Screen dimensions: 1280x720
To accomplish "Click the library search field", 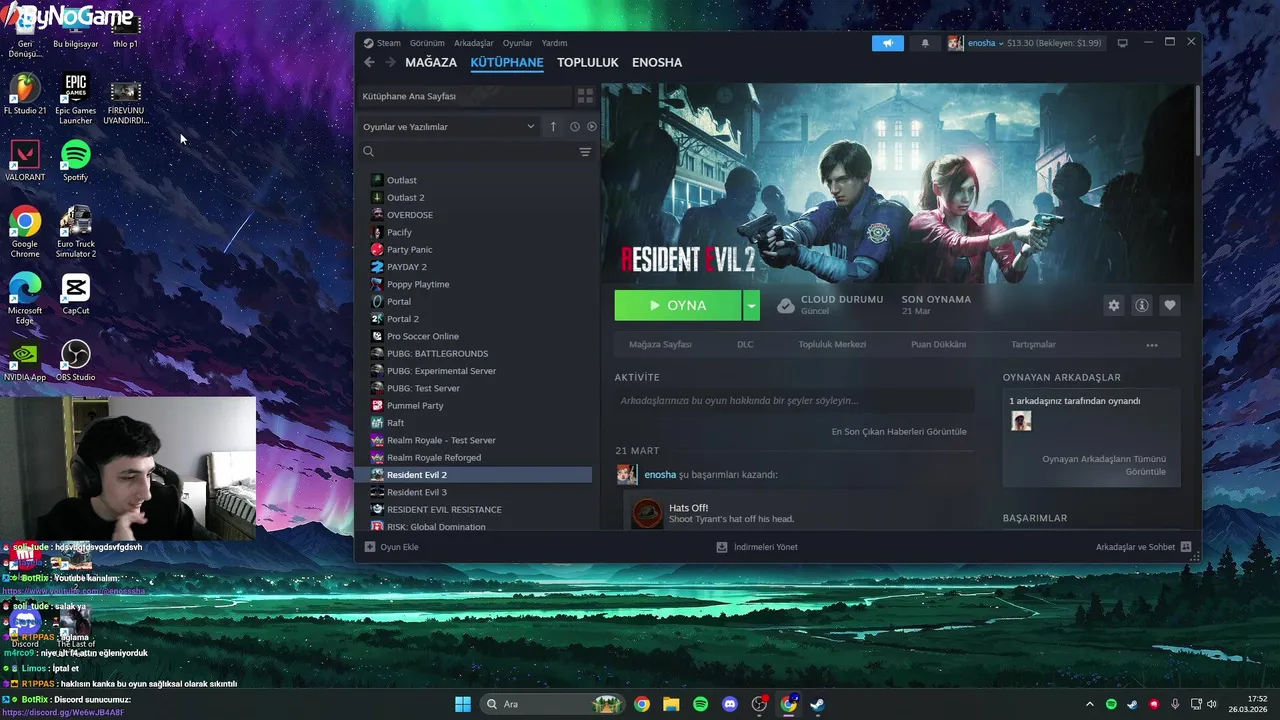I will [x=467, y=152].
